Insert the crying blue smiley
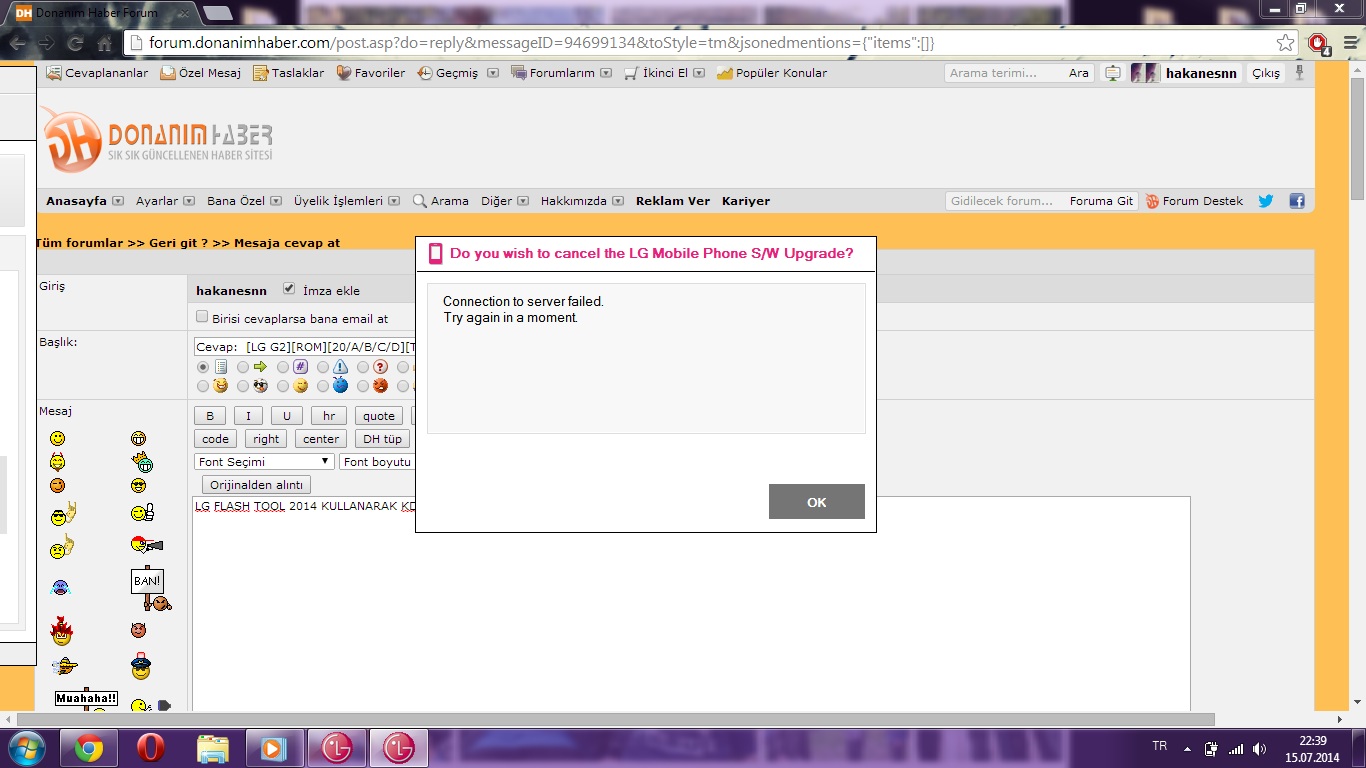 point(59,588)
